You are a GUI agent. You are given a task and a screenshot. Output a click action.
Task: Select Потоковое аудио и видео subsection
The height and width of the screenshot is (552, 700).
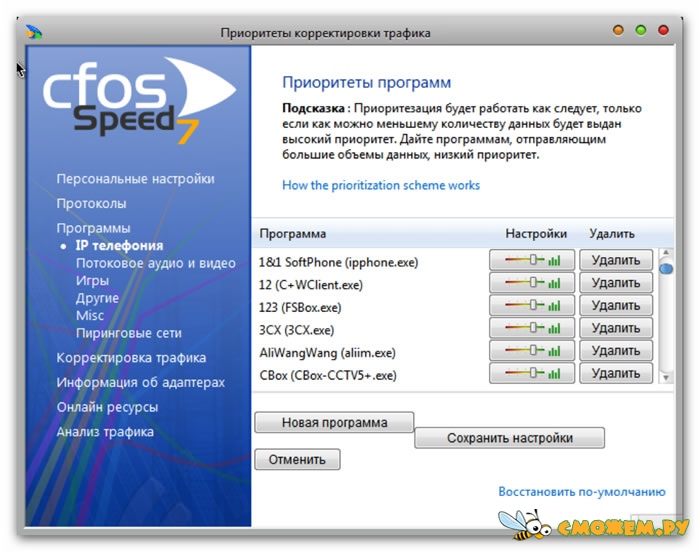pos(156,263)
